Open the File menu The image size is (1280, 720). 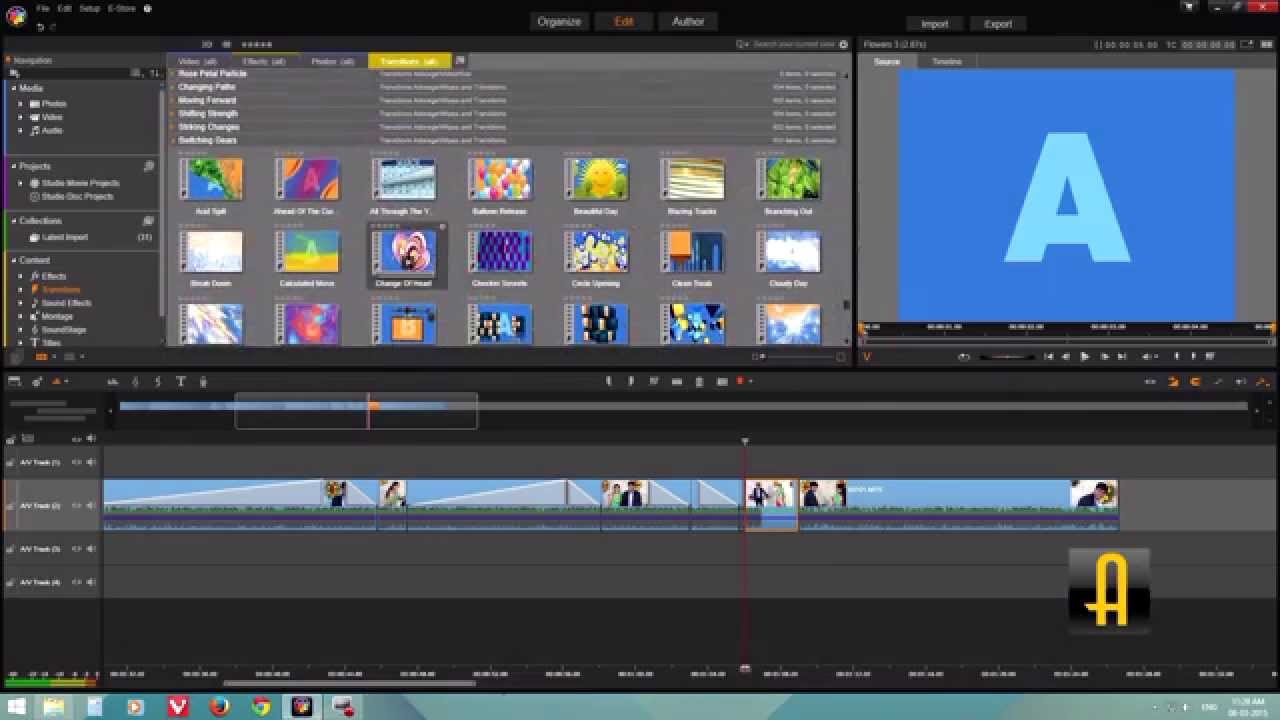pyautogui.click(x=43, y=8)
